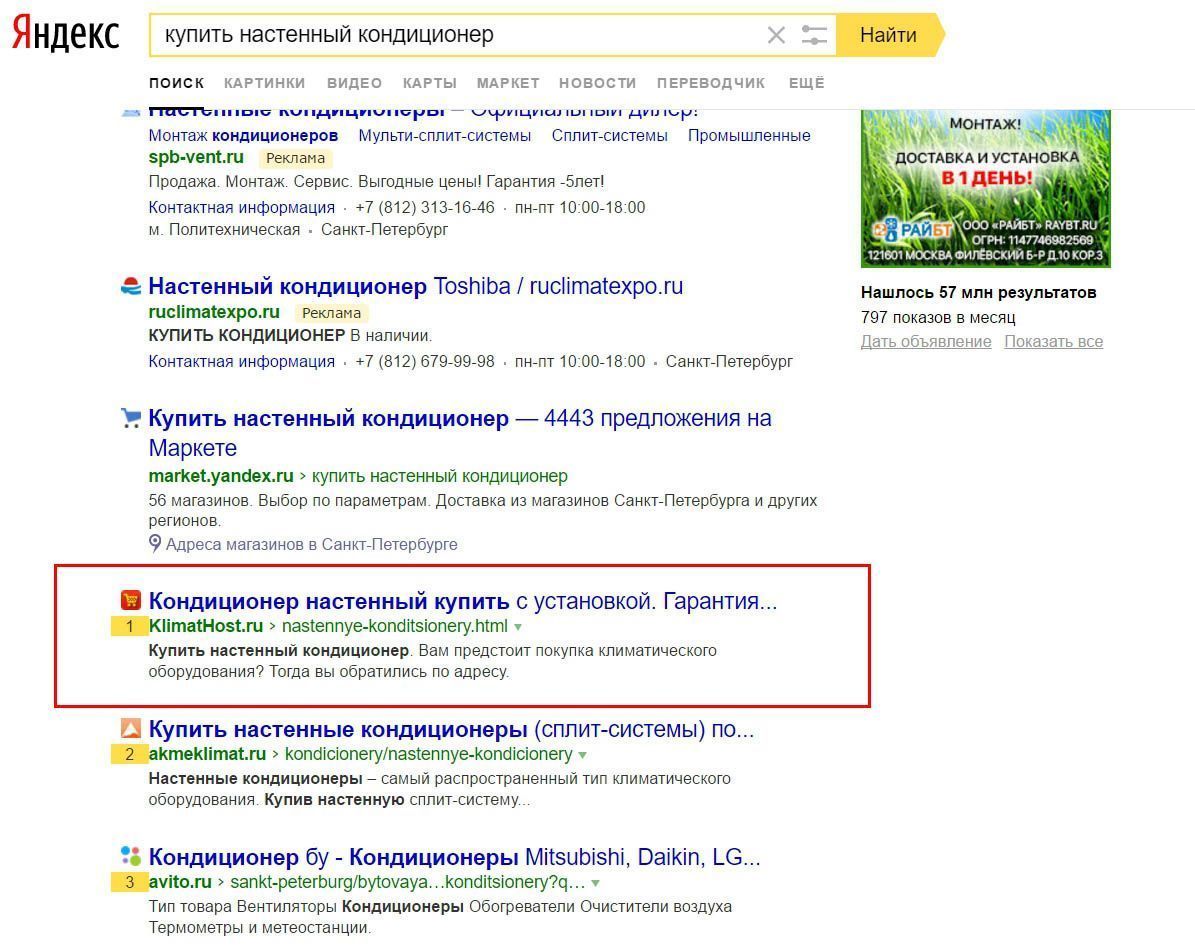Click in the search input field
This screenshot has height=952, width=1195.
[450, 35]
